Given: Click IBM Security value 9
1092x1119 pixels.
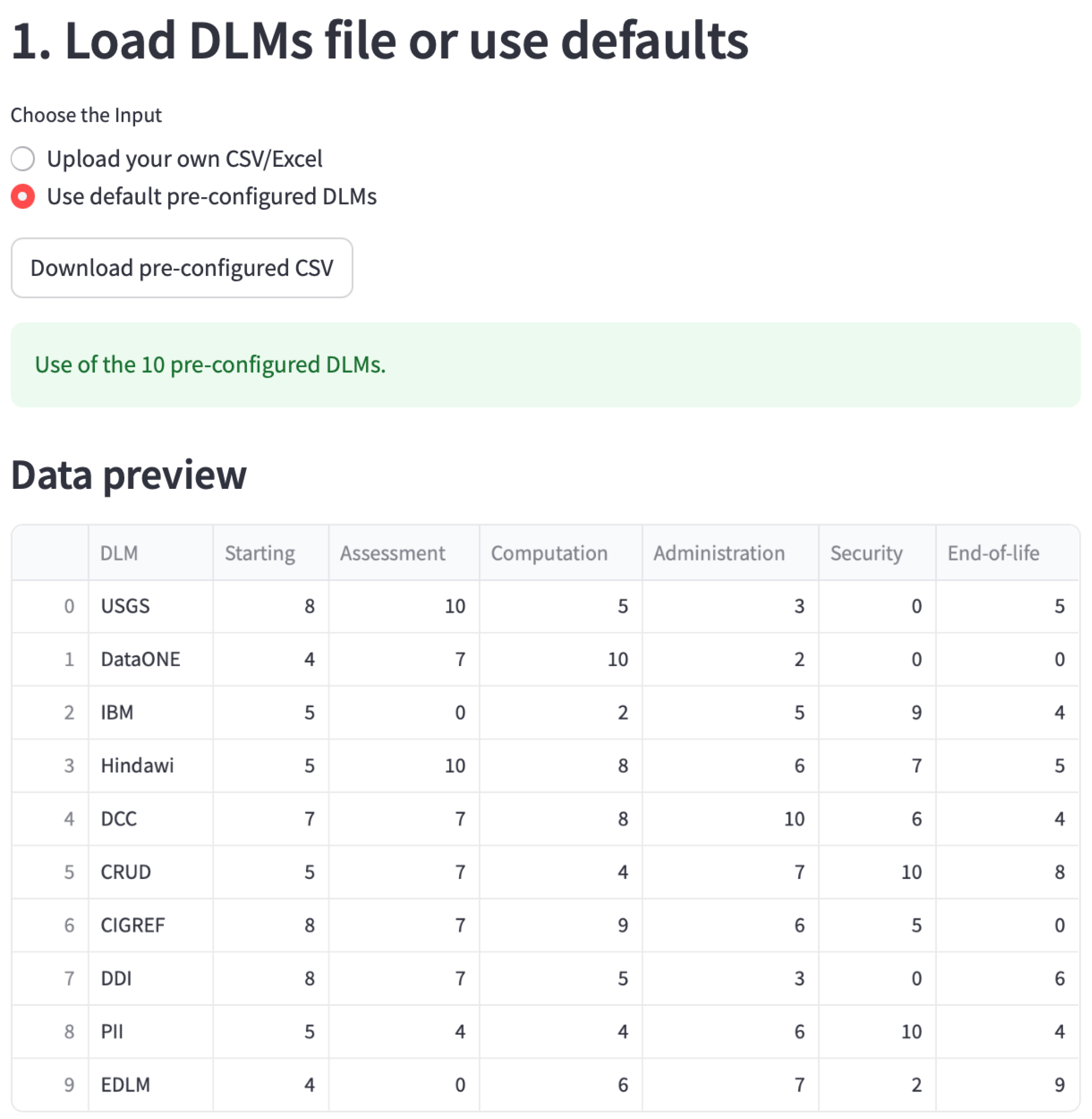Looking at the screenshot, I should point(877,712).
